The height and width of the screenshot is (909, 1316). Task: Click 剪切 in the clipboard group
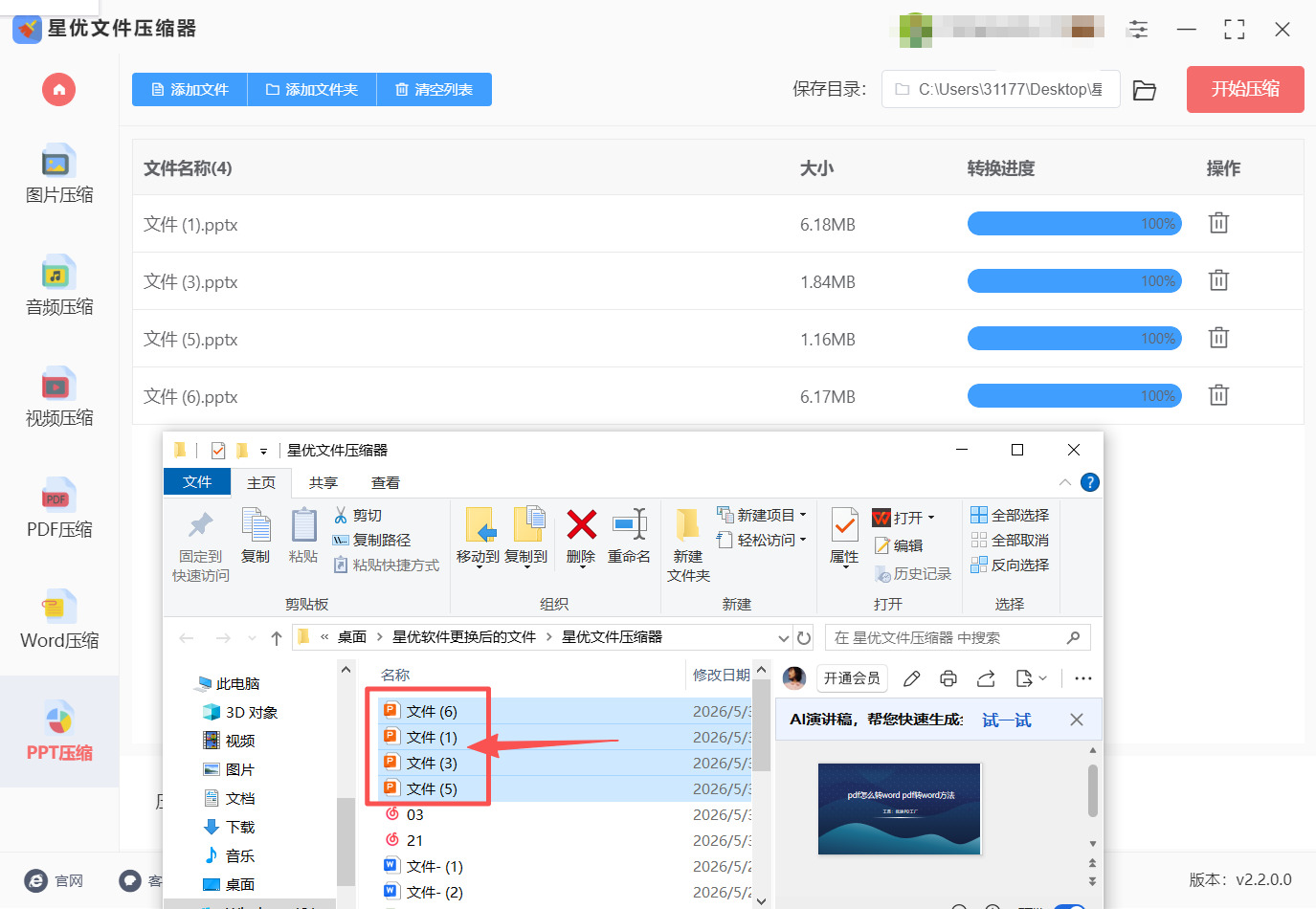coord(358,515)
